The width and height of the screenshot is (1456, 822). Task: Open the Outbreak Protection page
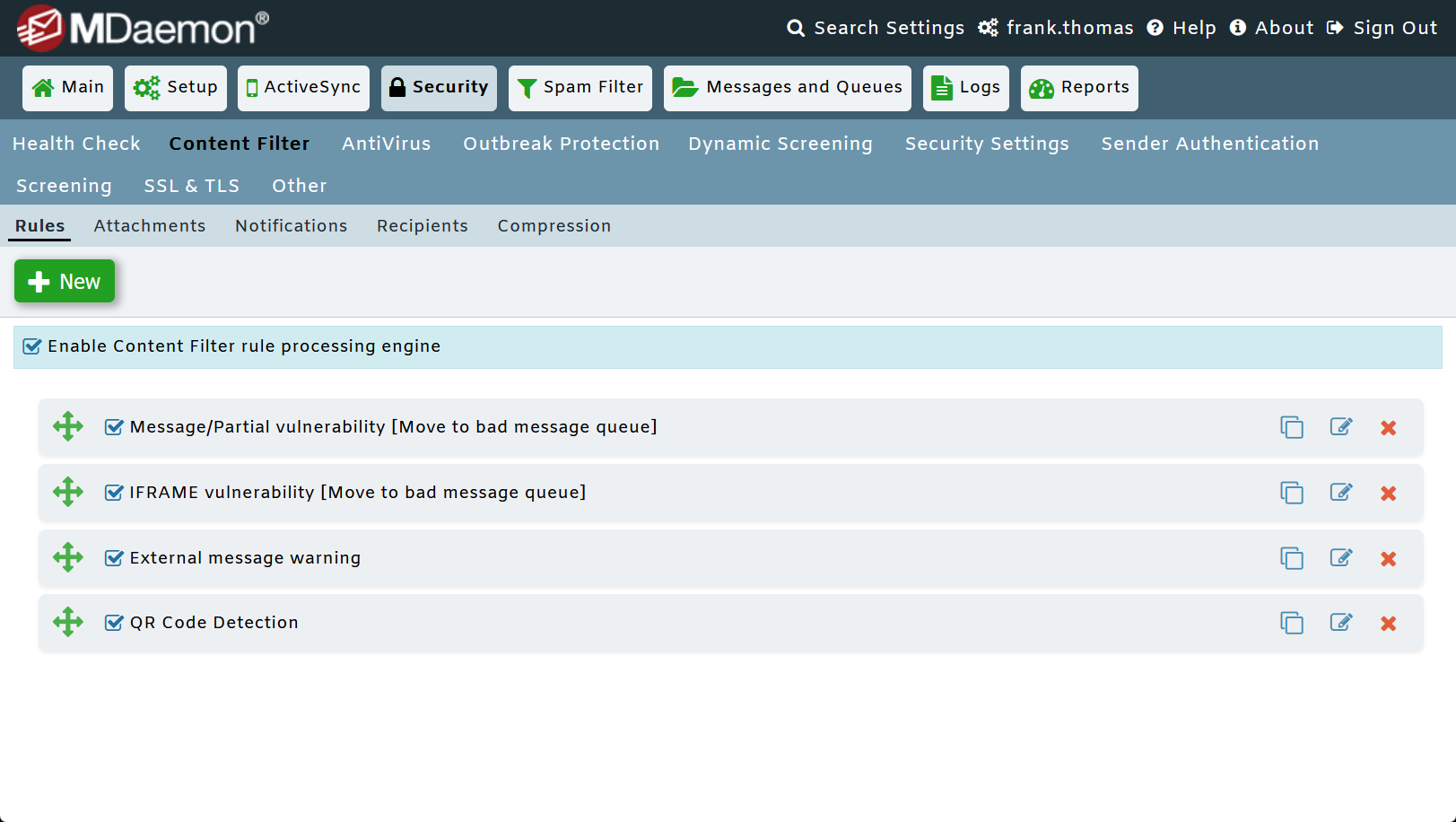click(560, 144)
